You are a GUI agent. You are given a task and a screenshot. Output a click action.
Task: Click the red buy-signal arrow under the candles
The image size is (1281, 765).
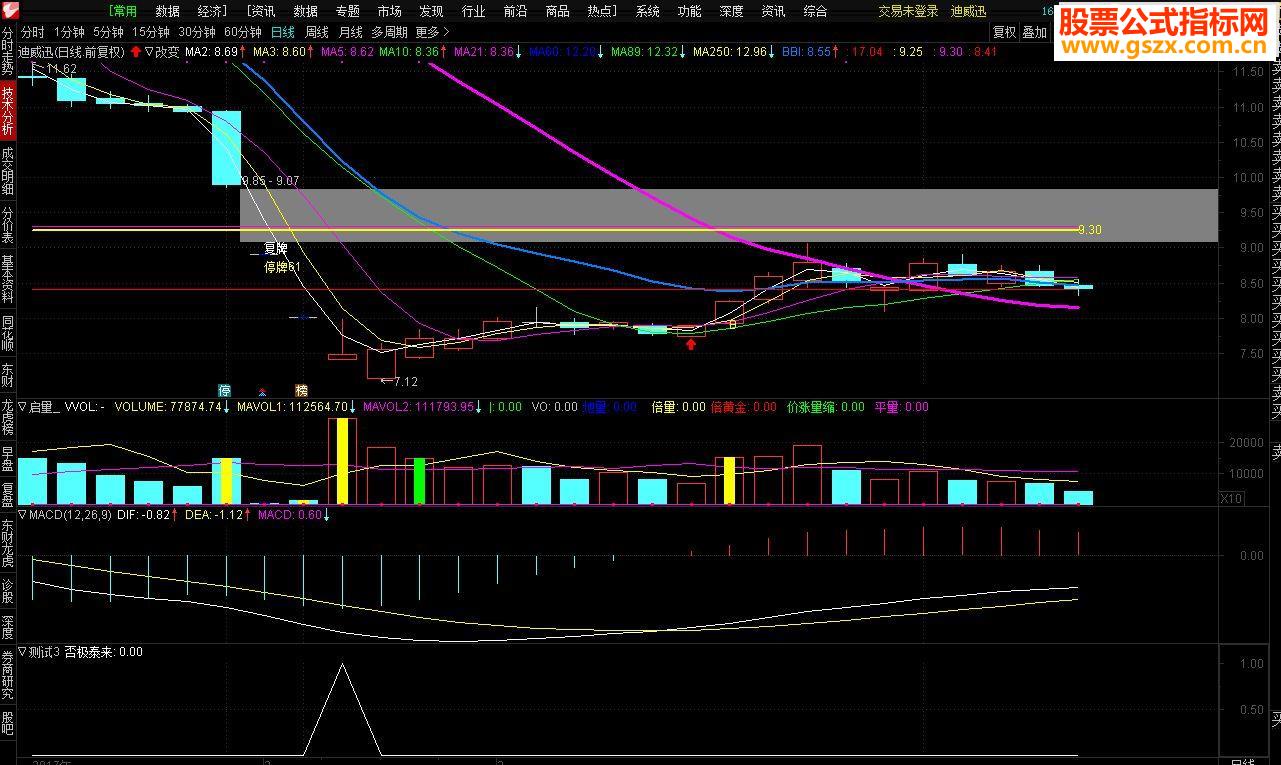pos(690,343)
